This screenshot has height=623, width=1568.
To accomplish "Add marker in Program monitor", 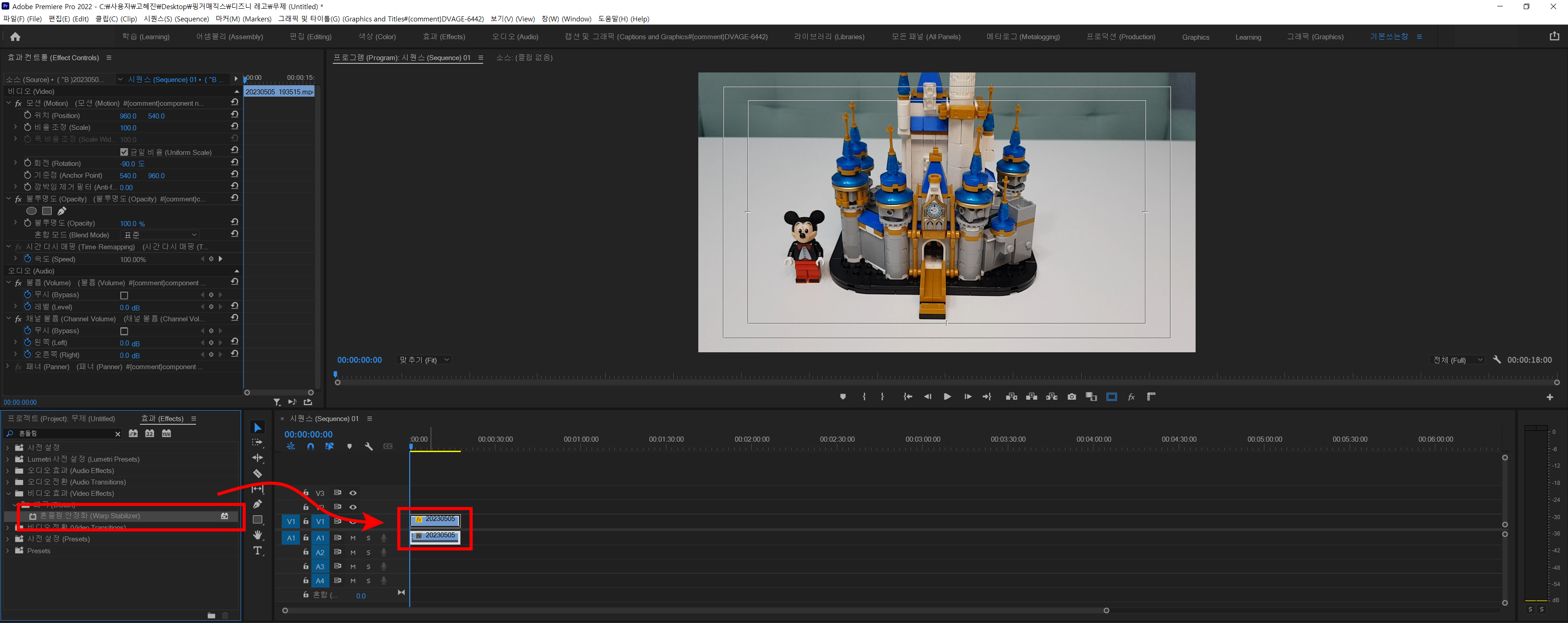I will [x=843, y=396].
